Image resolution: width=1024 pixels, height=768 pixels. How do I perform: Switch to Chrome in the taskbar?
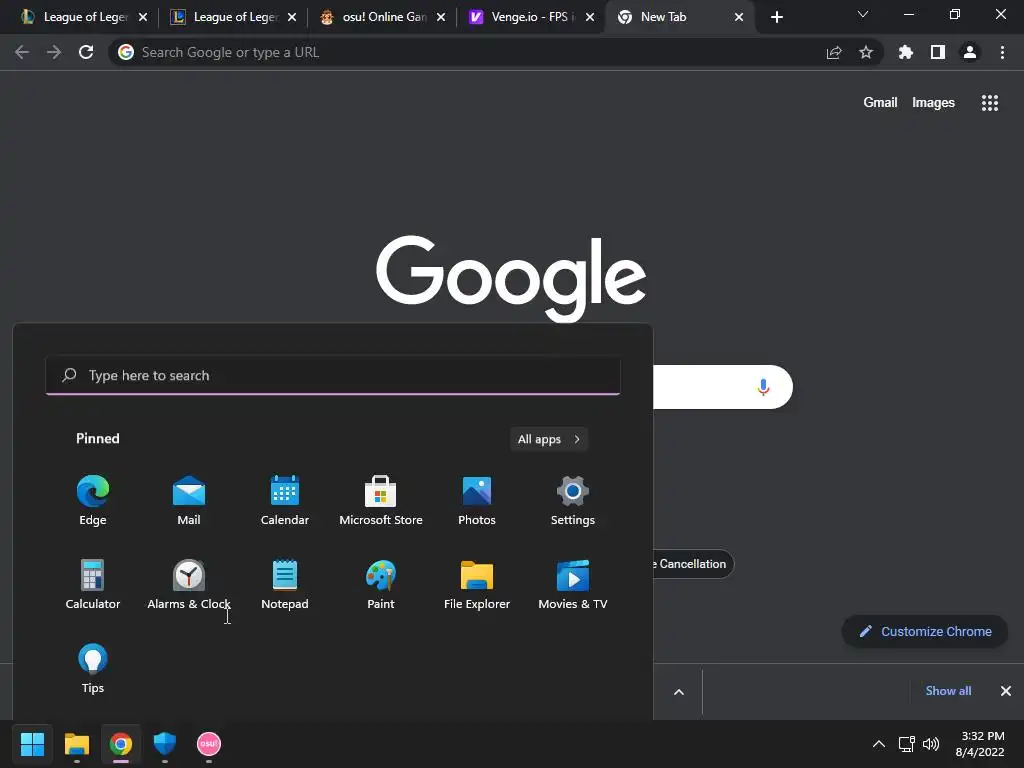tap(121, 744)
